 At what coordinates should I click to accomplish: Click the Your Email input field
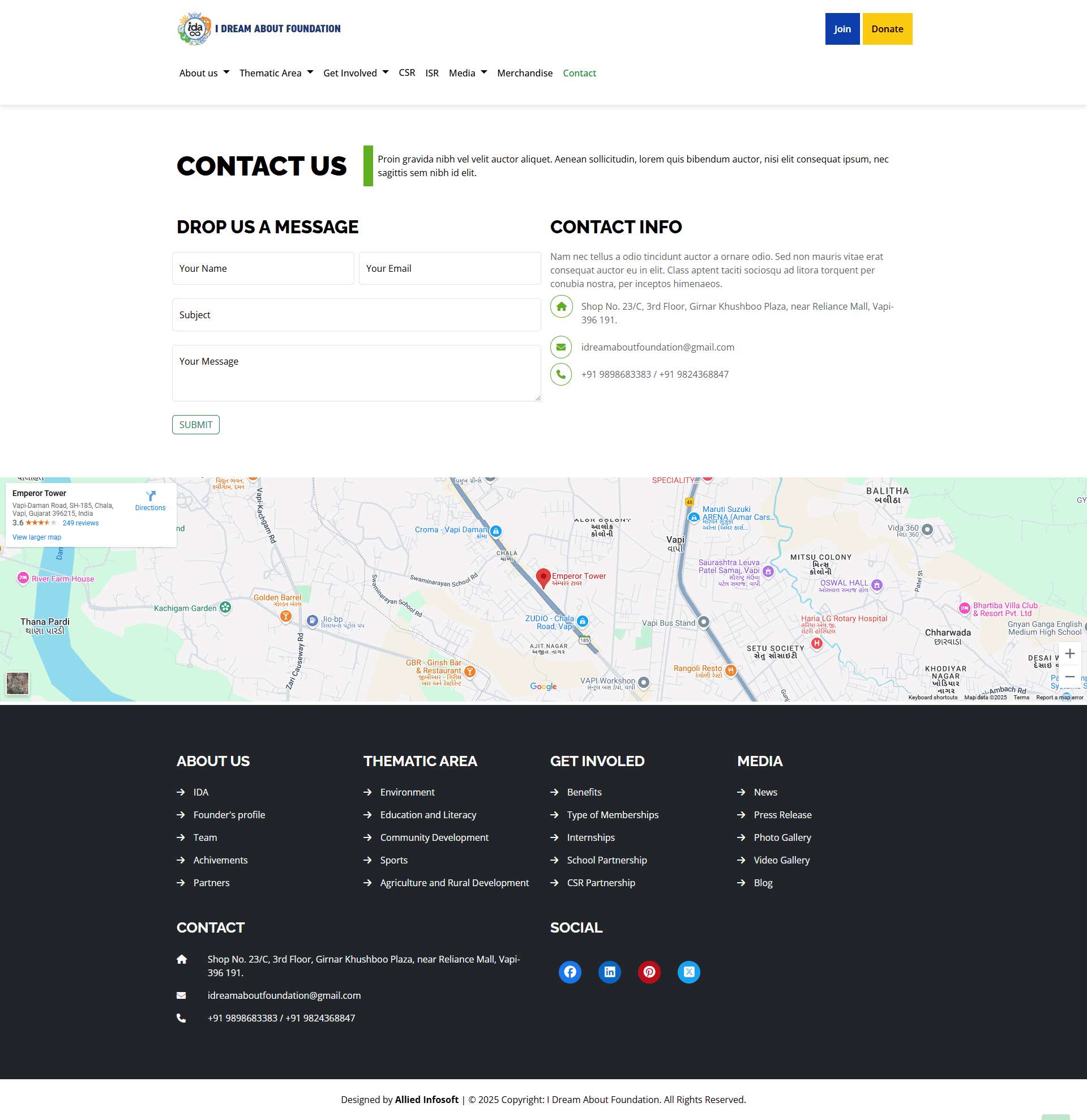[450, 268]
